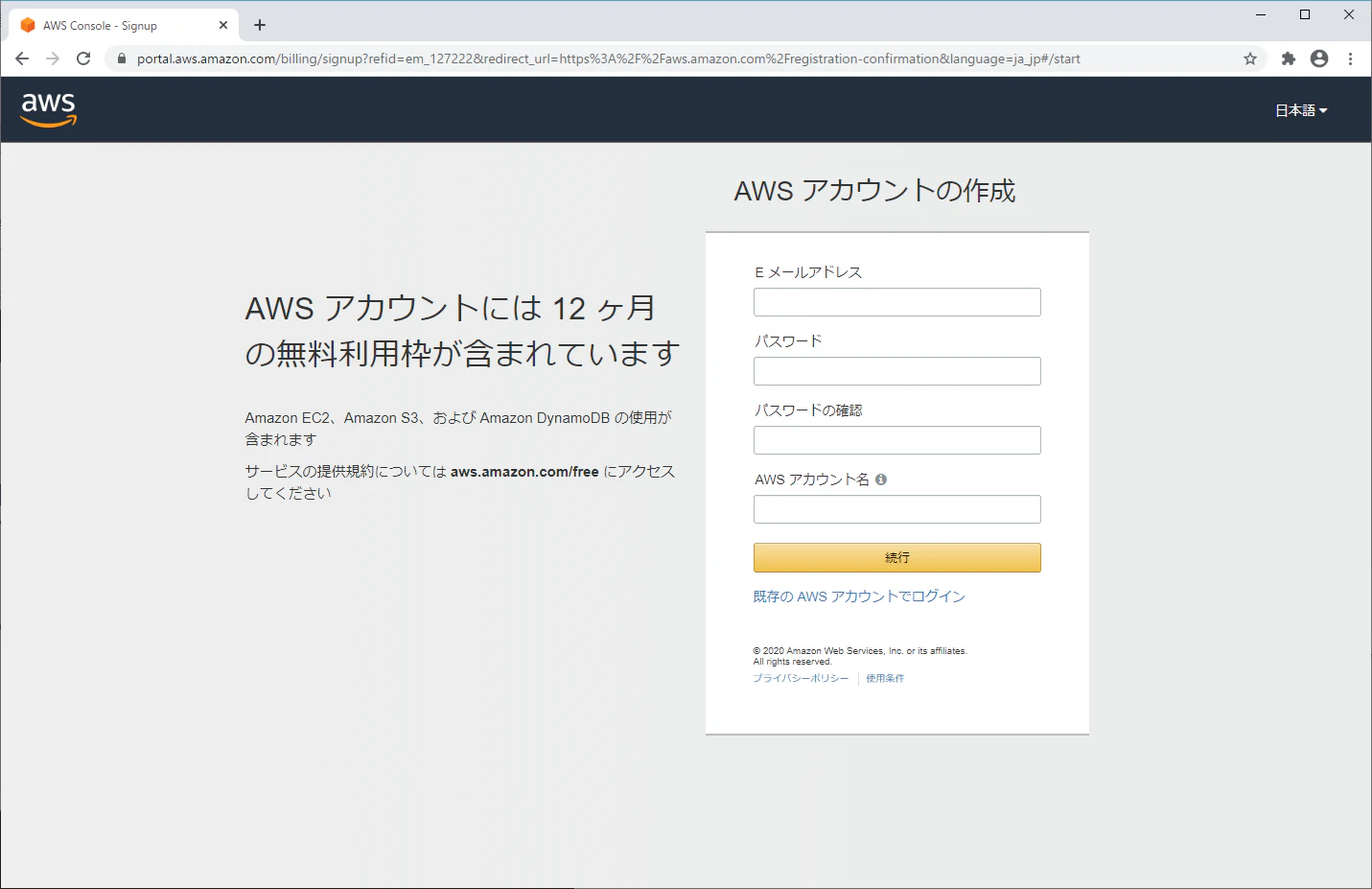Image resolution: width=1372 pixels, height=889 pixels.
Task: Focus the パスワードの確認 input field
Action: (x=897, y=440)
